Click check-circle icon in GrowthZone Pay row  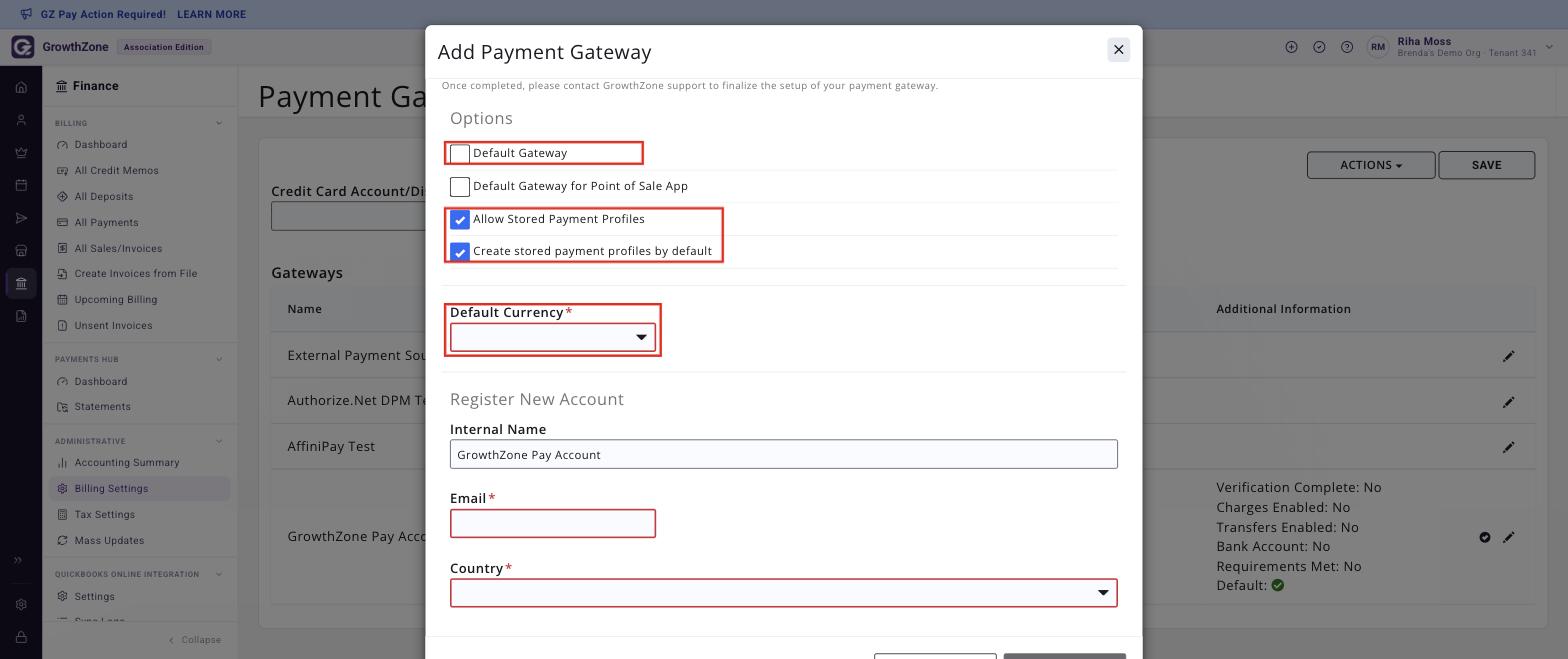tap(1485, 537)
